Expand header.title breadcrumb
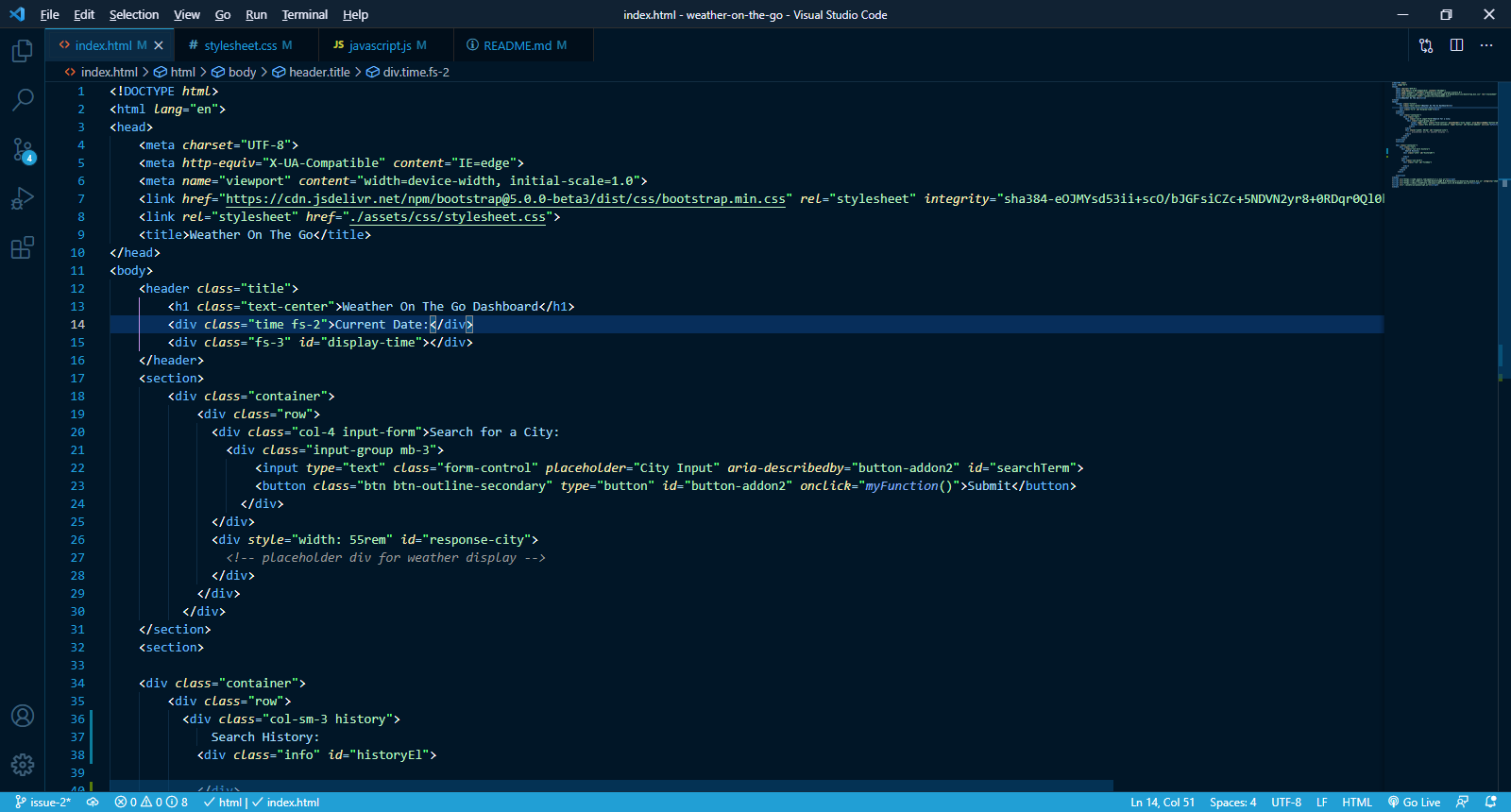Screen dimensions: 1511x812 click(311, 72)
